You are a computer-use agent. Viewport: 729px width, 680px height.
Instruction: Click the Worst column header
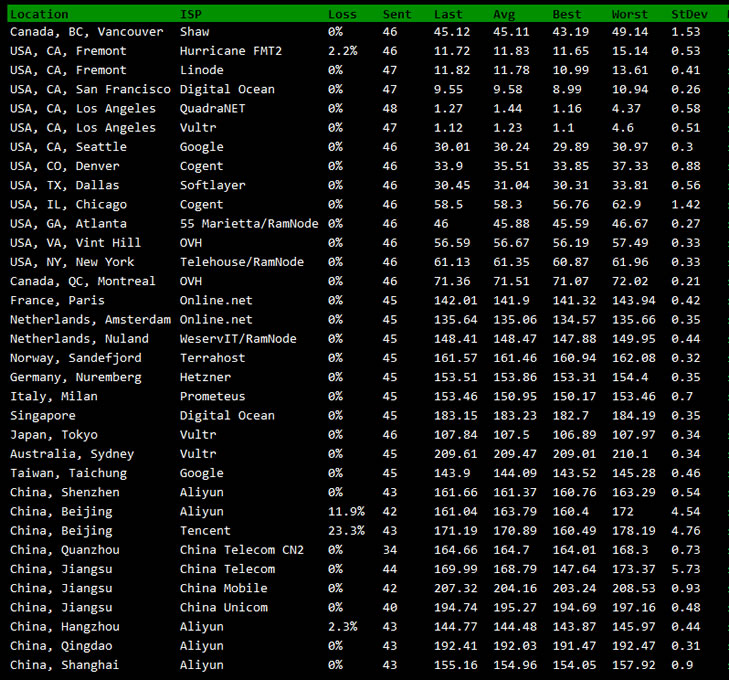(630, 14)
